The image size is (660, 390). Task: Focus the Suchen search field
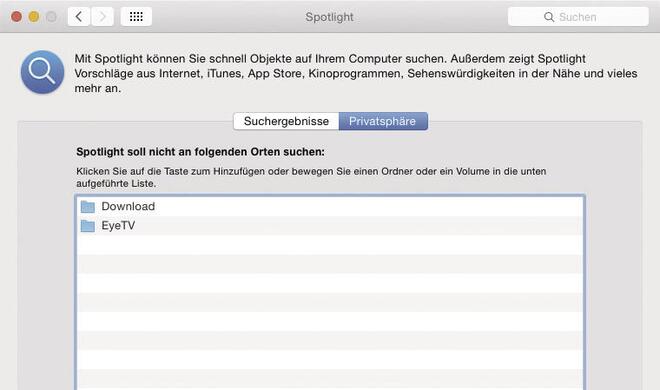click(578, 17)
